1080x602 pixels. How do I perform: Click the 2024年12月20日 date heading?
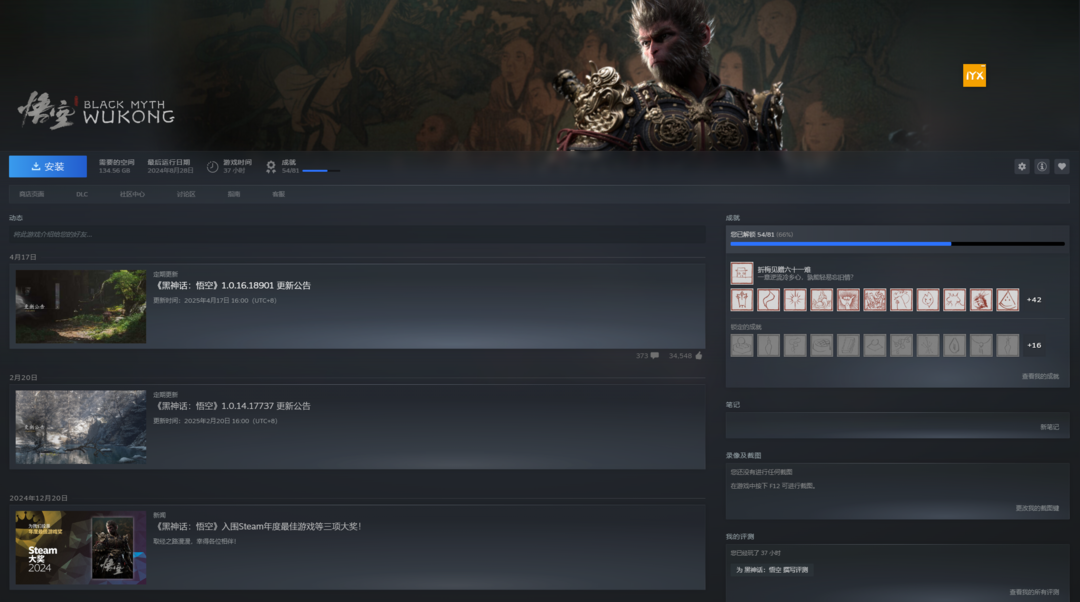[39, 498]
